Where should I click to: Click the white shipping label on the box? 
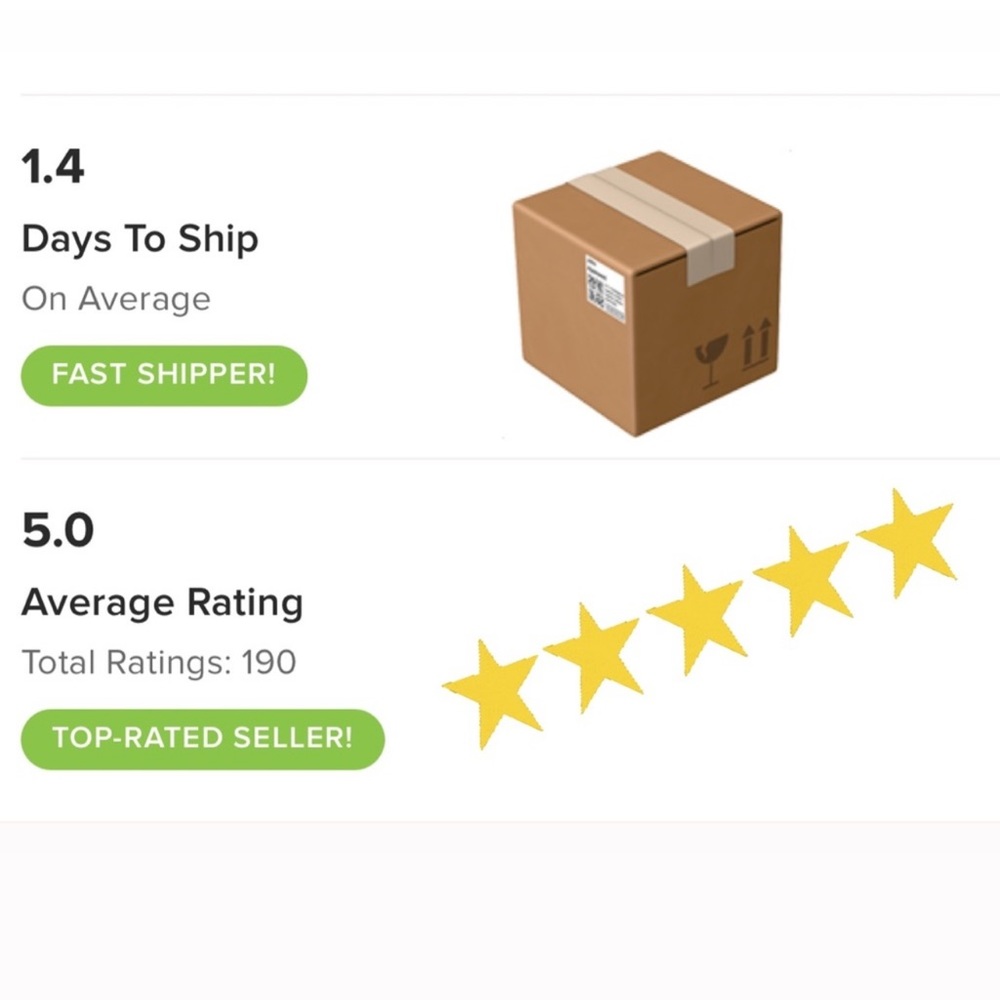point(605,289)
